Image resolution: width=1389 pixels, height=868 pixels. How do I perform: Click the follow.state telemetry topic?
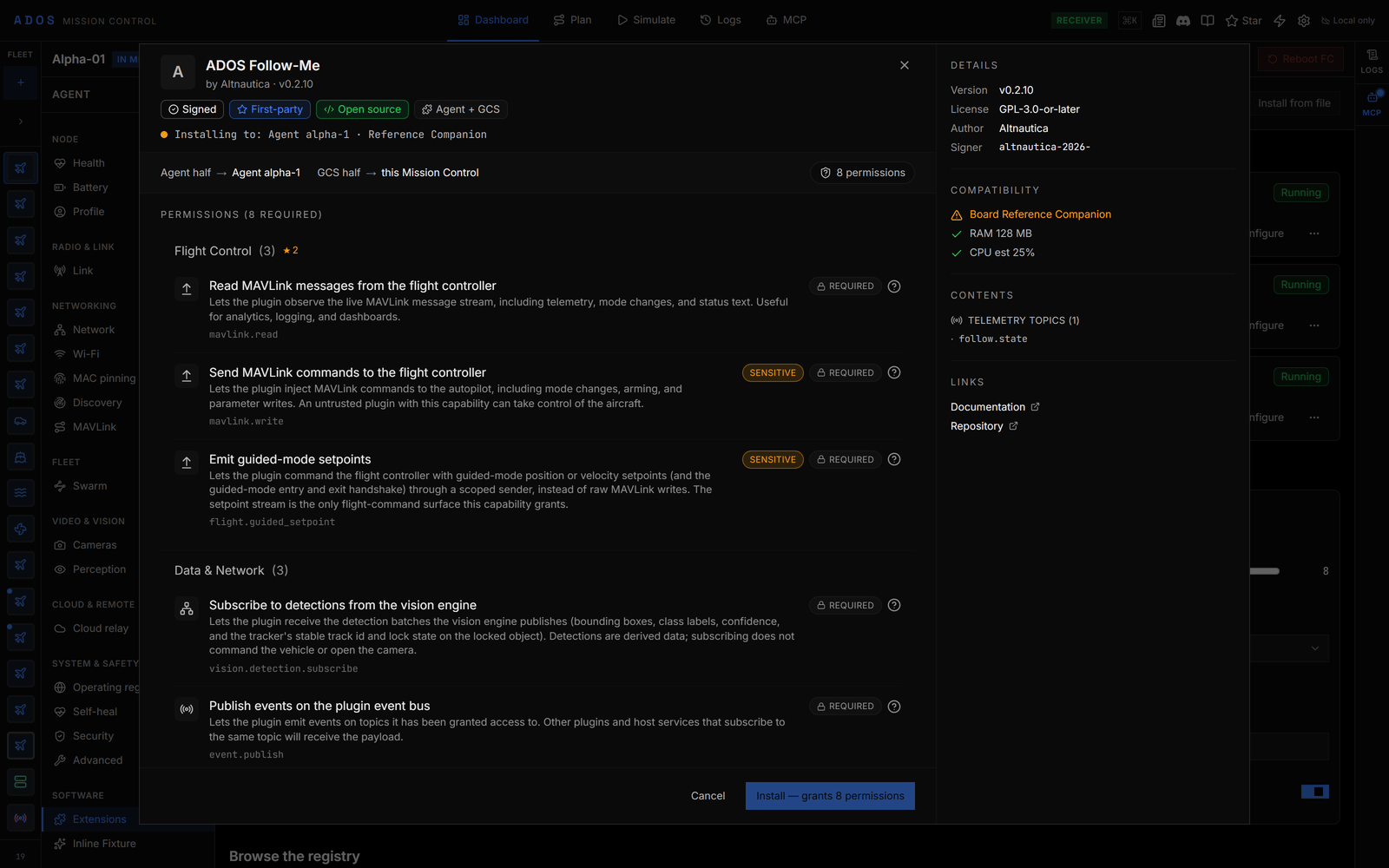[x=992, y=339]
